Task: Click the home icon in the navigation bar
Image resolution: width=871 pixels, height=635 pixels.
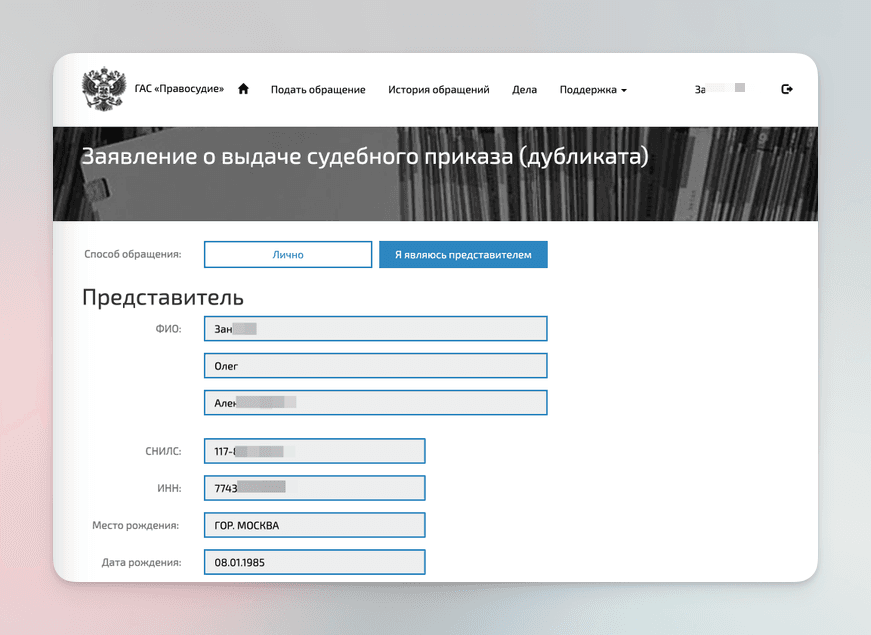Action: (x=243, y=89)
